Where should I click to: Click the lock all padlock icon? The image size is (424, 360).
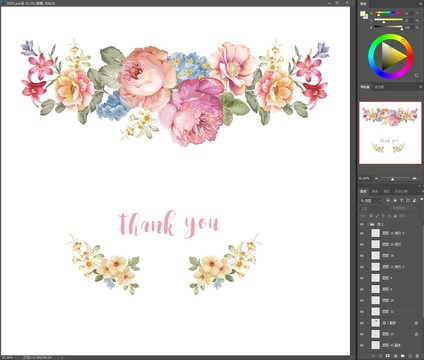[395, 216]
